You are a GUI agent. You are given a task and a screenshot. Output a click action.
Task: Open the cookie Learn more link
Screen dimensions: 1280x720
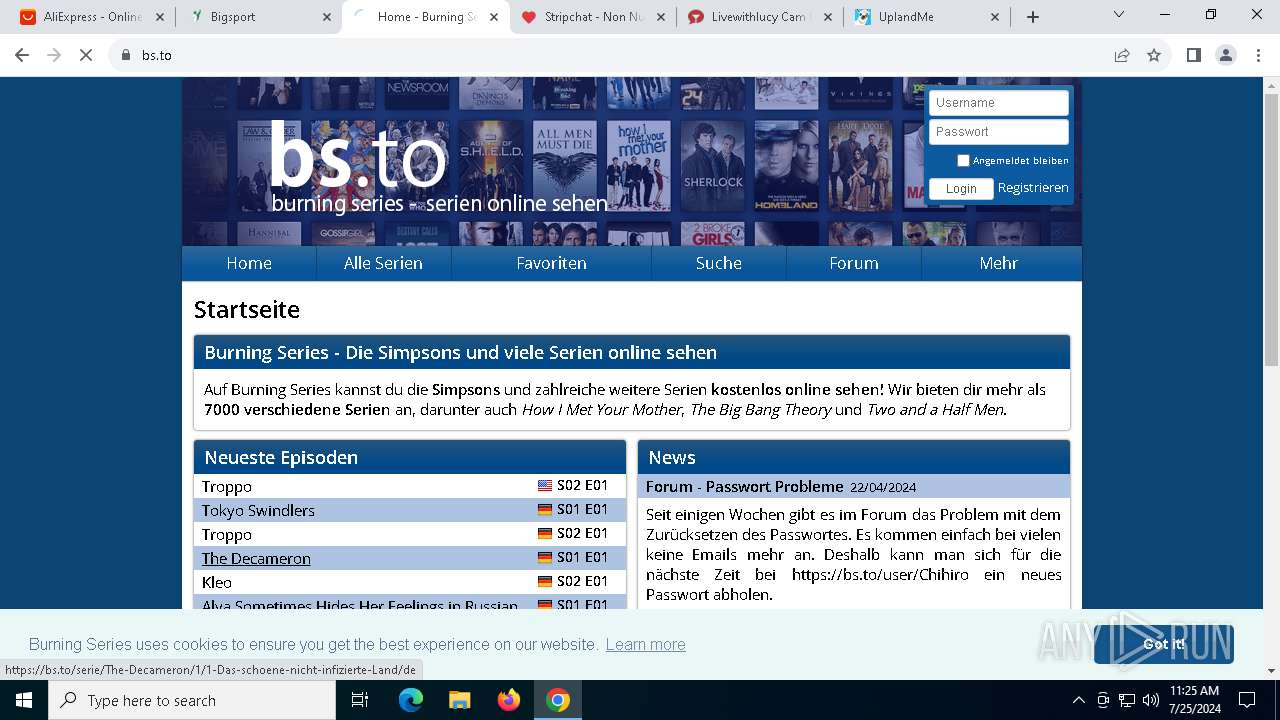(645, 644)
